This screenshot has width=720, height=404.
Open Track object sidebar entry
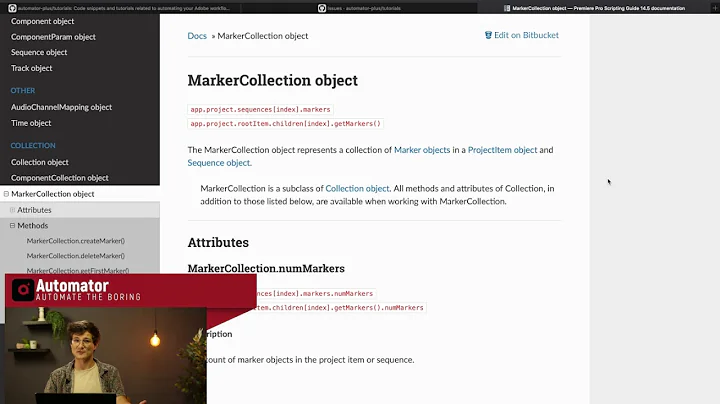[x=32, y=68]
